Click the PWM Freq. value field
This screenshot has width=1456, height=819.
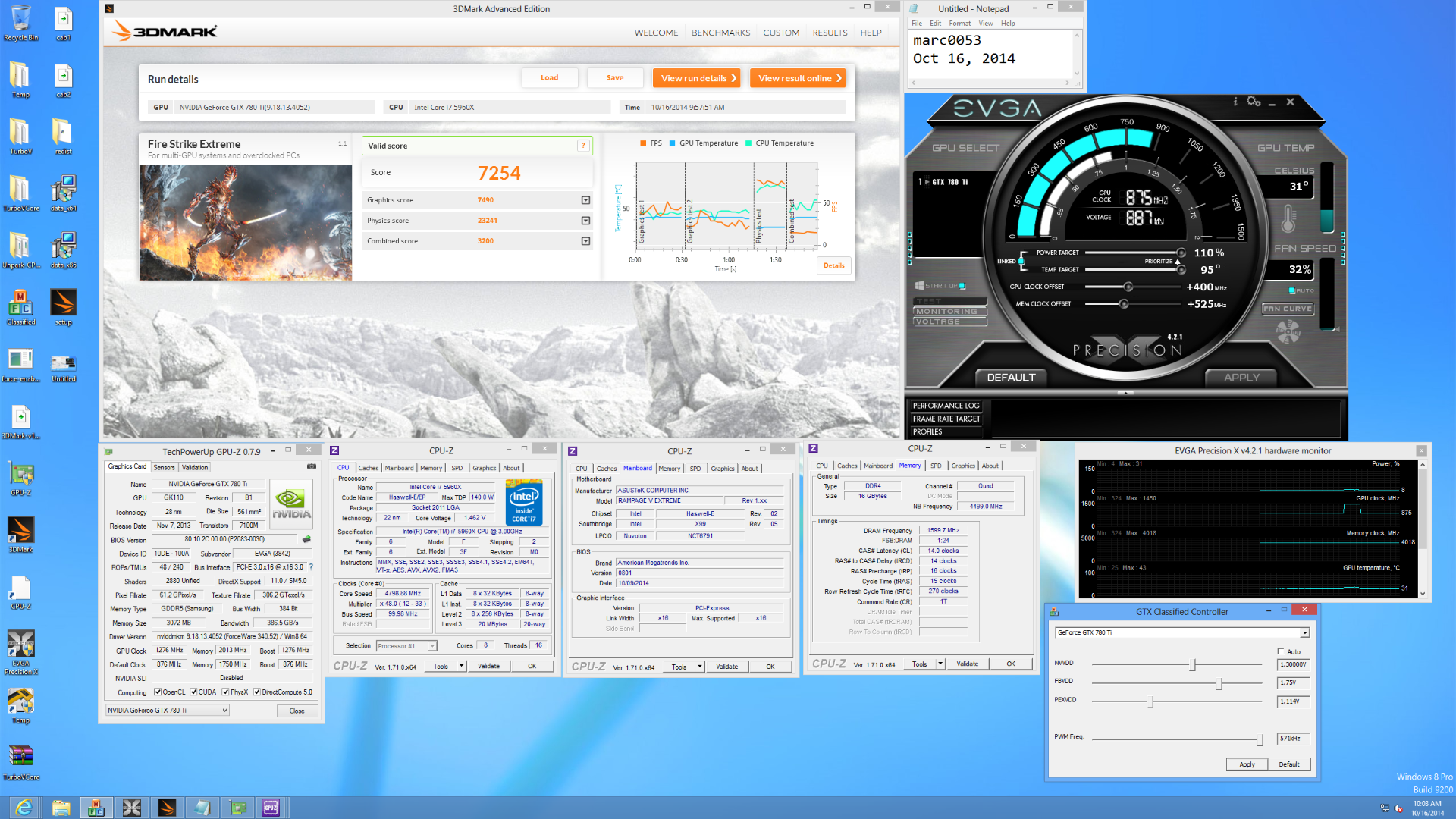(x=1293, y=738)
